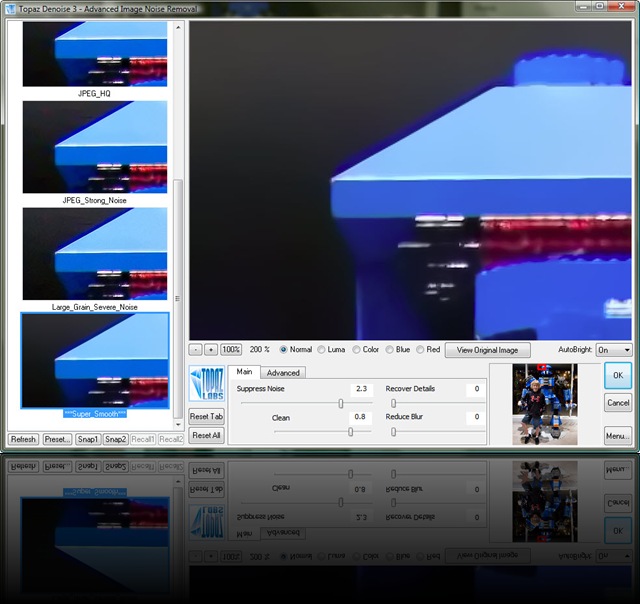The height and width of the screenshot is (604, 640).
Task: Click the Recall1 button
Action: [143, 440]
